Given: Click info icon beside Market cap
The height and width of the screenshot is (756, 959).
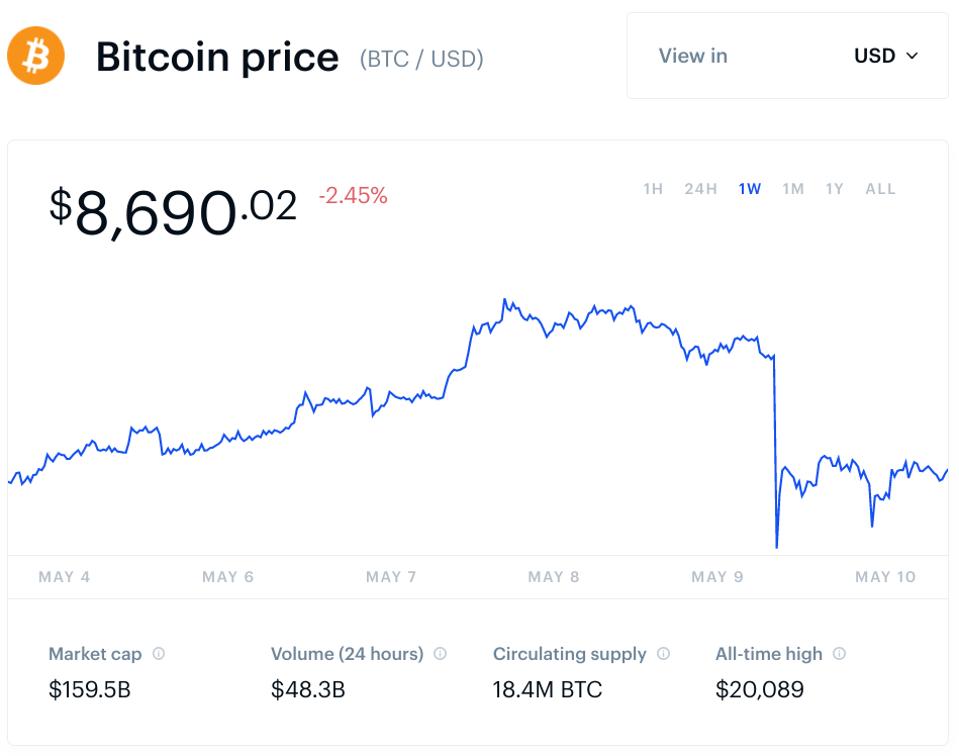Looking at the screenshot, I should coord(158,654).
